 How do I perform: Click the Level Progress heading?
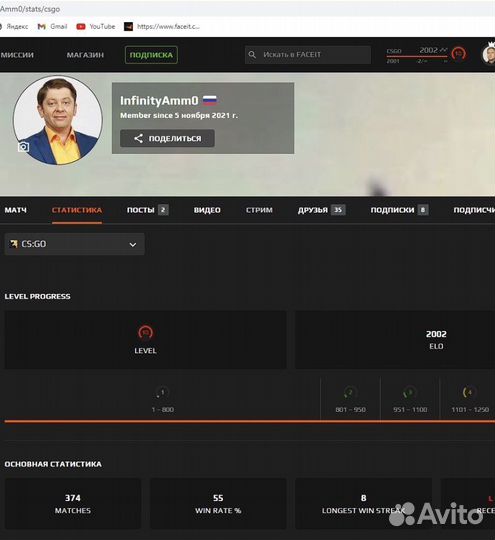(x=38, y=296)
